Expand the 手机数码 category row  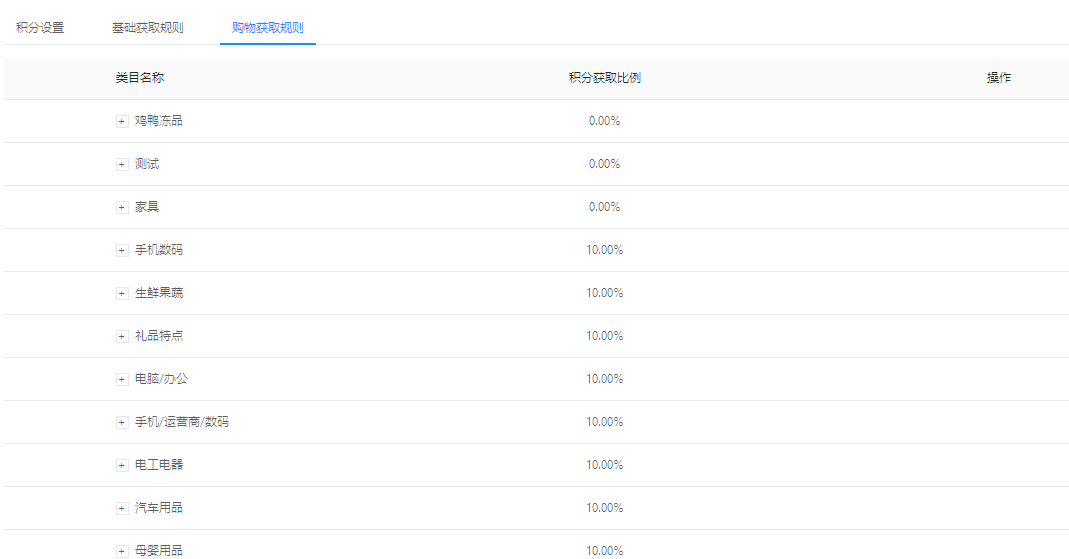click(122, 250)
